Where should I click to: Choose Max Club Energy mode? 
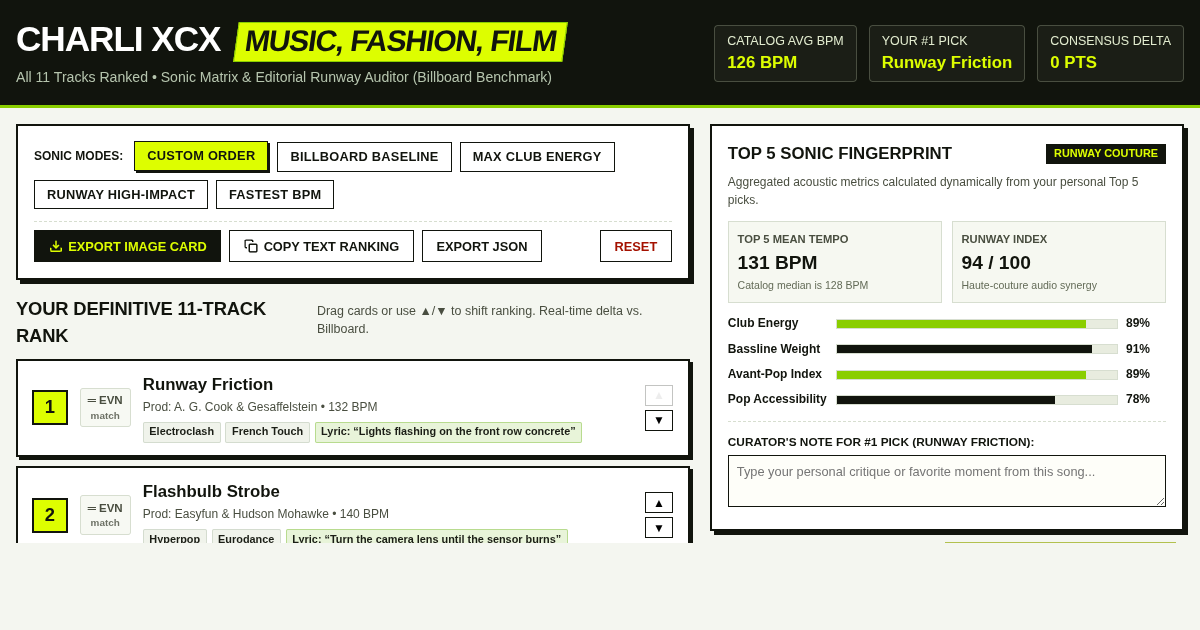tap(537, 157)
